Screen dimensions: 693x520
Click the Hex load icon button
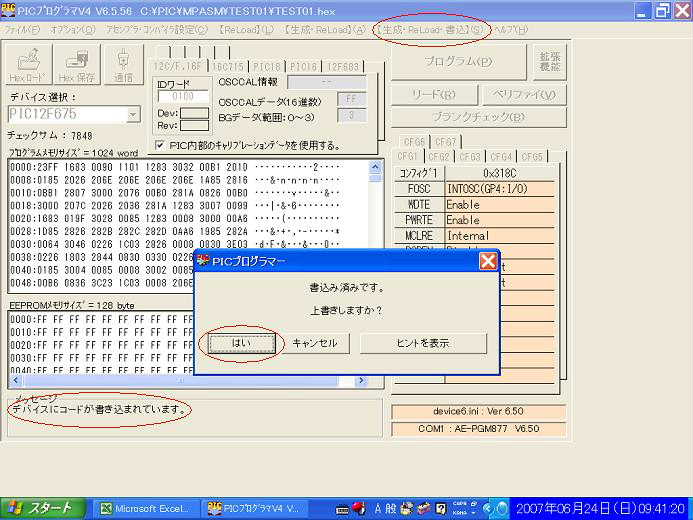(26, 62)
